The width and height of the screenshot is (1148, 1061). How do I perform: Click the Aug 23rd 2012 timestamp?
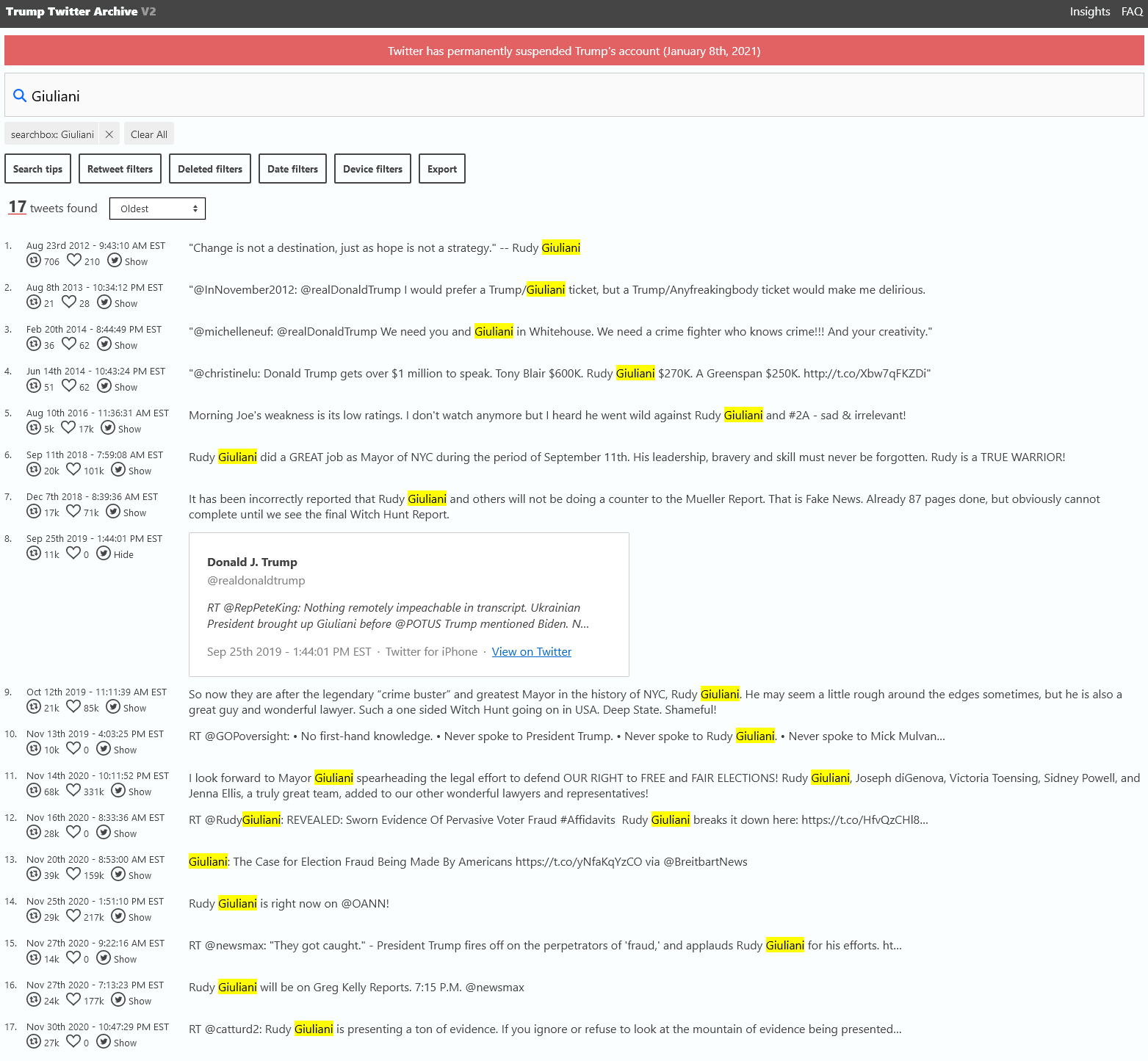coord(95,245)
